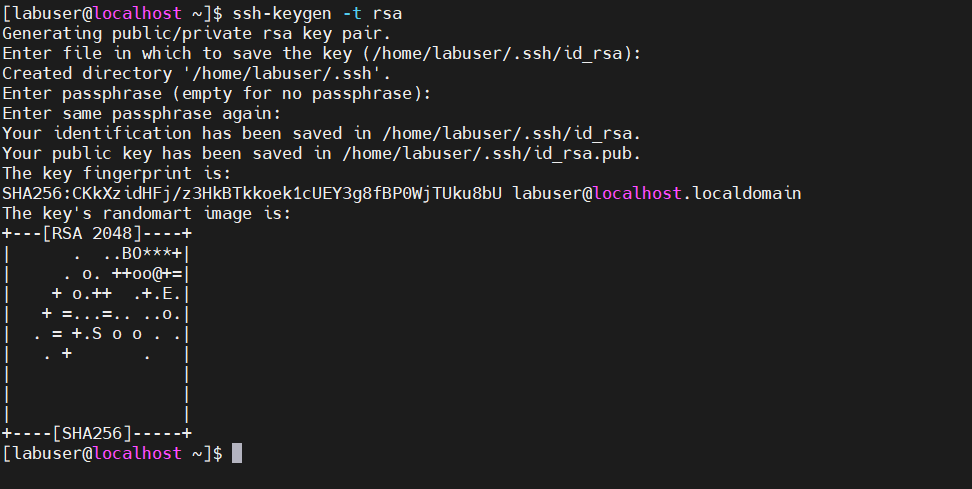The image size is (972, 489).
Task: Click the 'The key's randomart image is' line
Action: click(x=146, y=213)
